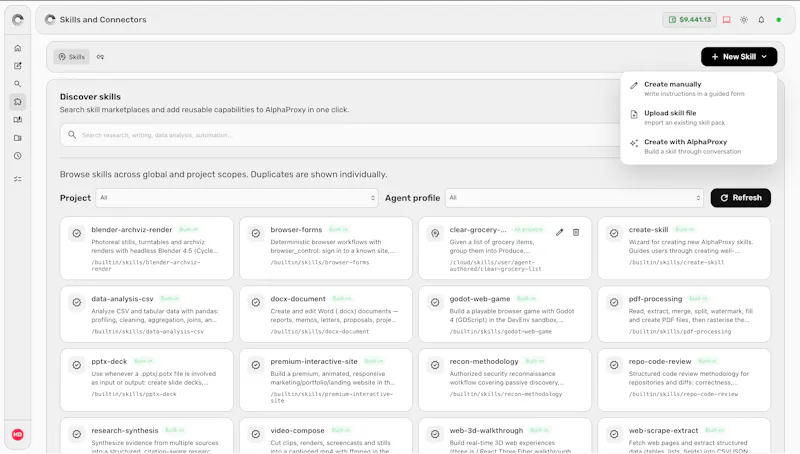Screen dimensions: 800x454
Task: Open the Agent profile filter dropdown
Action: pos(574,198)
